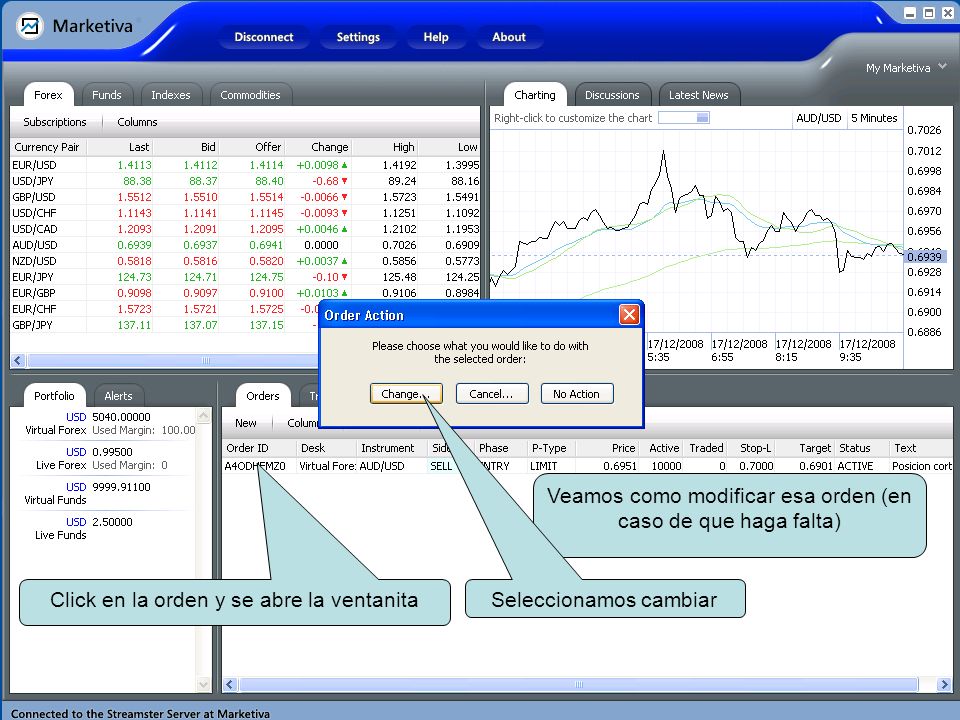Switch to the Funds tab
Viewport: 960px width, 720px height.
[107, 95]
